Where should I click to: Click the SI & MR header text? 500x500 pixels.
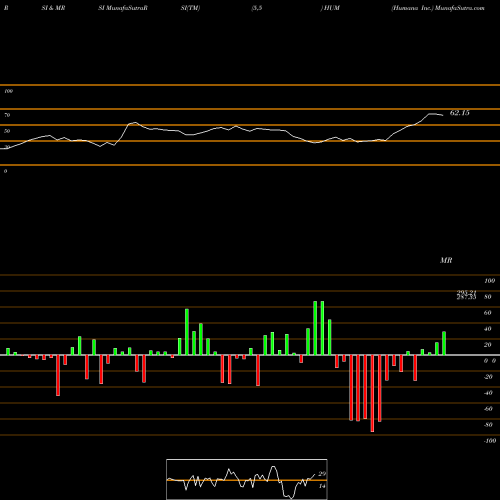[53, 8]
